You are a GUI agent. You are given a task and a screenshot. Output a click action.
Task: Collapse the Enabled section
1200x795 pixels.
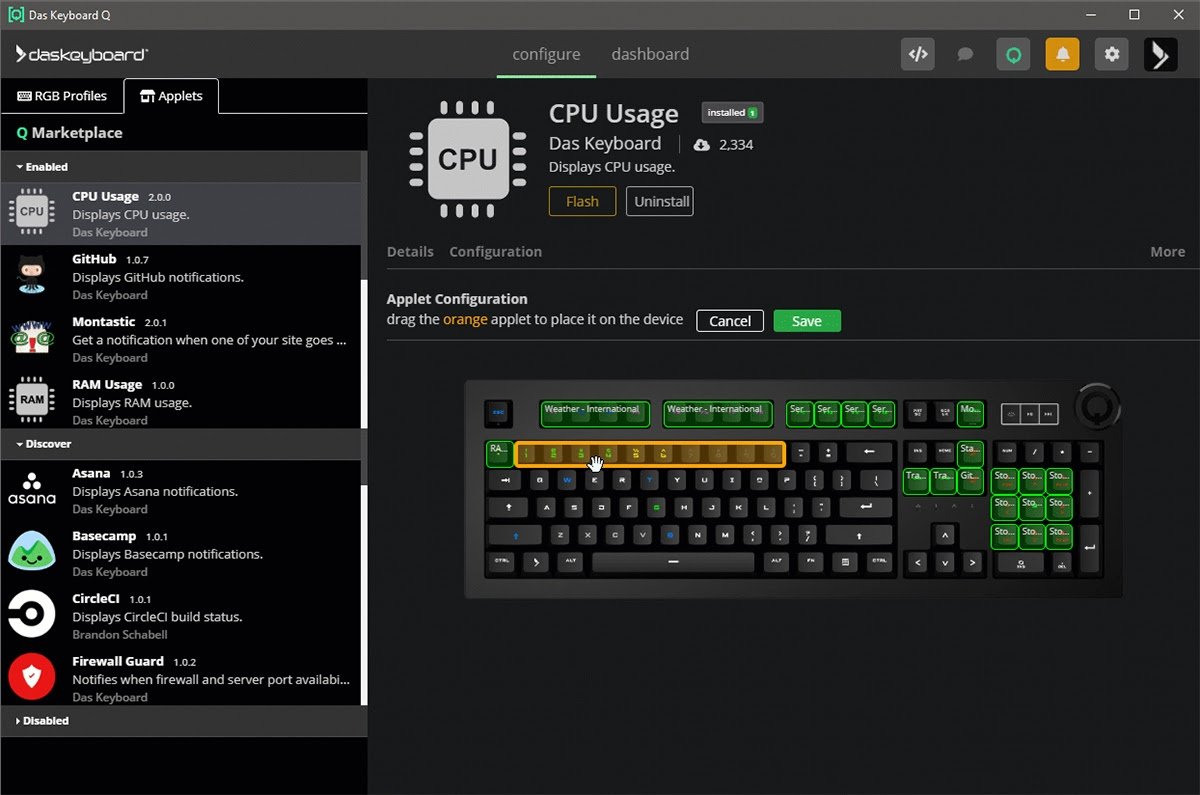click(42, 167)
